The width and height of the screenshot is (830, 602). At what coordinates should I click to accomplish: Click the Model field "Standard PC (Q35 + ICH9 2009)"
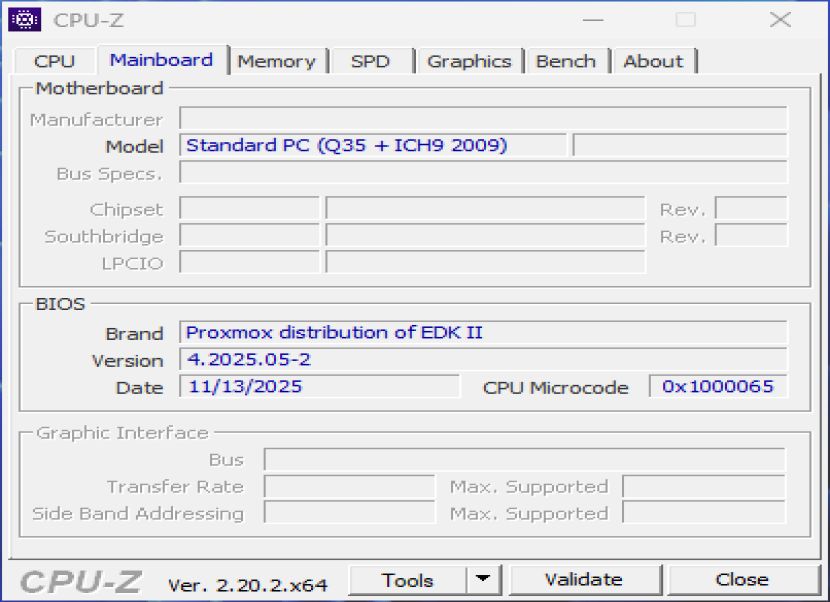click(373, 145)
